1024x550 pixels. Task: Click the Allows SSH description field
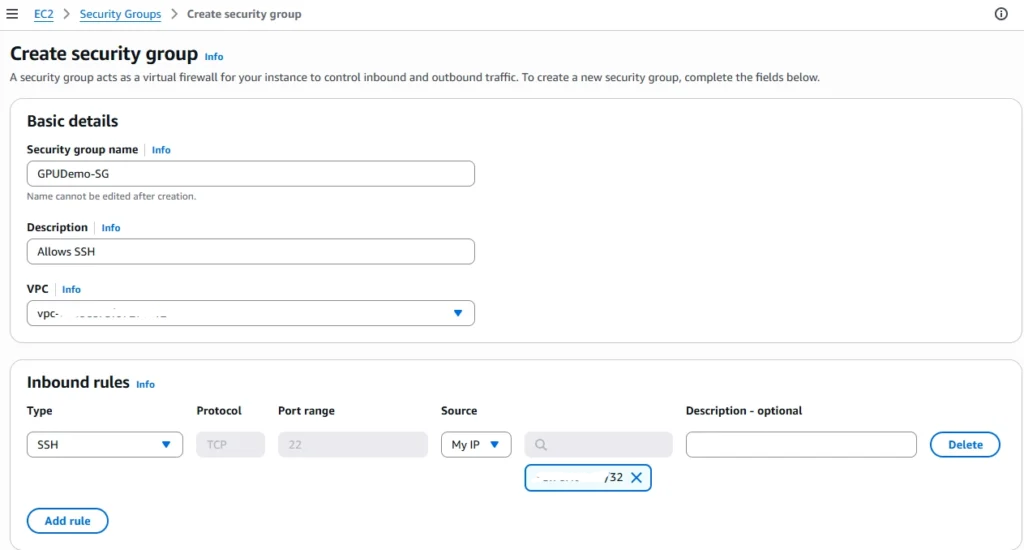(x=251, y=251)
